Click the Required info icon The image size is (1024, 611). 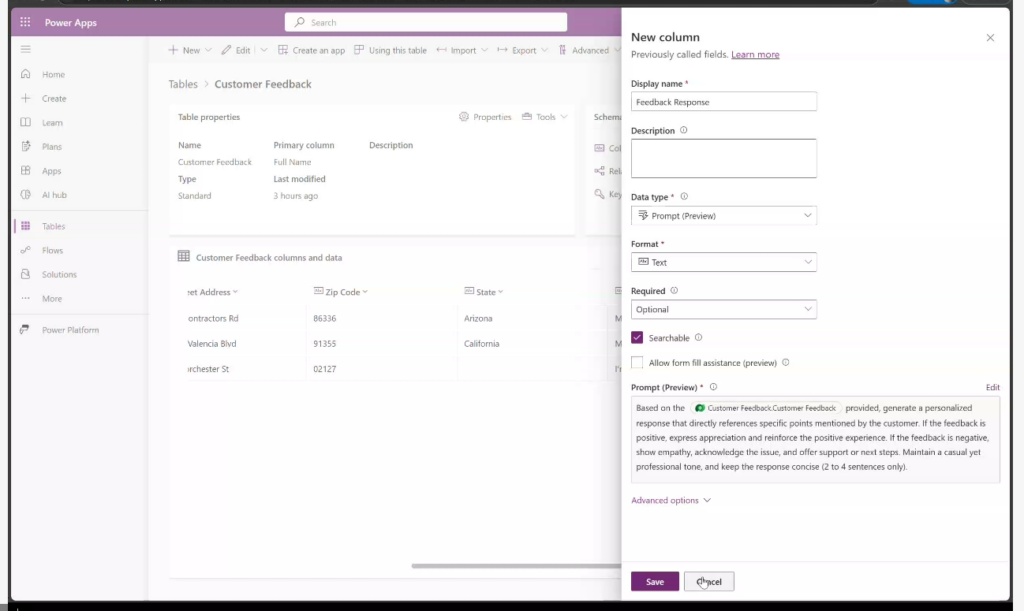click(x=674, y=290)
